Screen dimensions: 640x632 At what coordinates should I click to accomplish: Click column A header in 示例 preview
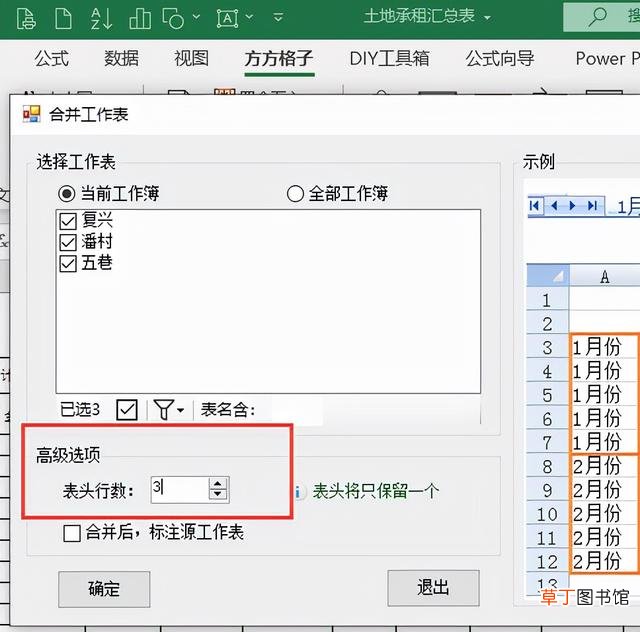605,276
